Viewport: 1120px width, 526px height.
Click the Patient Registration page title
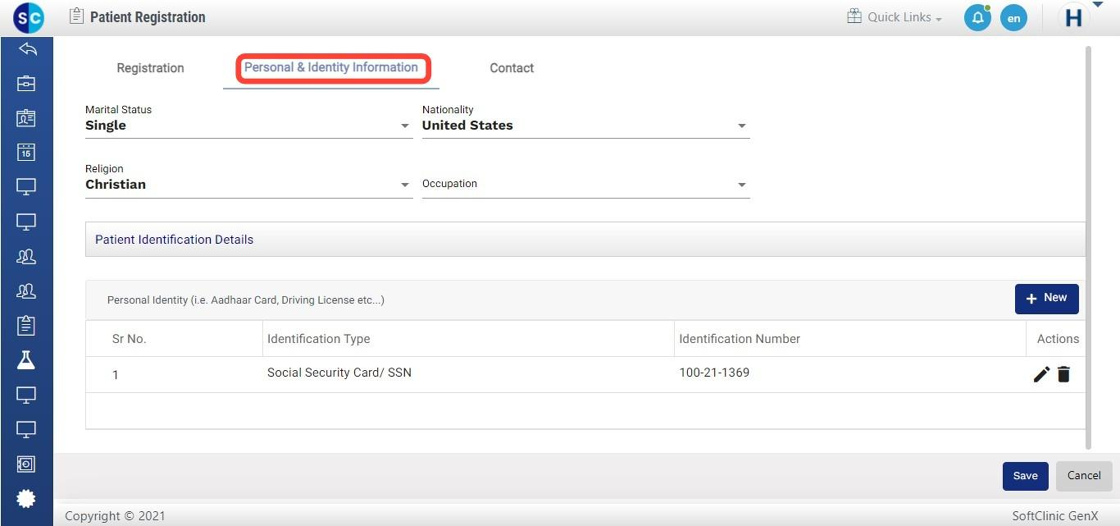click(148, 17)
